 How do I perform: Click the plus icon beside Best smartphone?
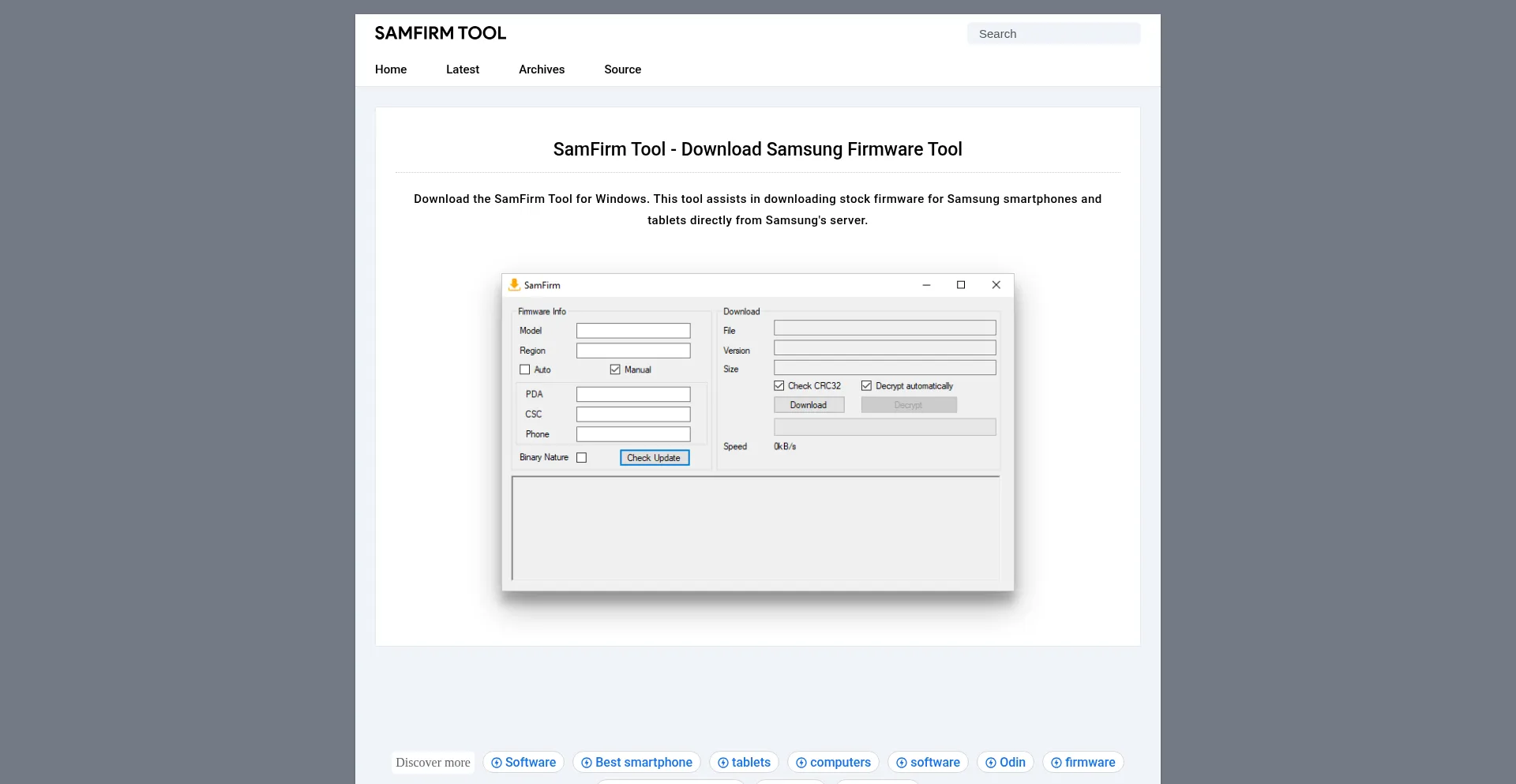(x=587, y=763)
